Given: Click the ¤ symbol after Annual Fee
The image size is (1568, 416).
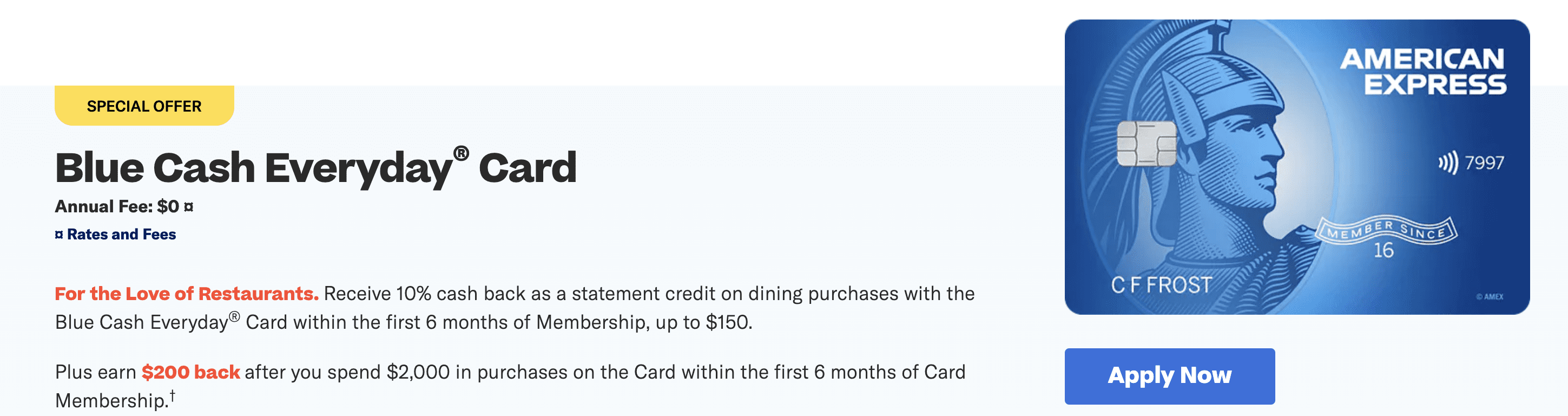Looking at the screenshot, I should click(x=189, y=207).
